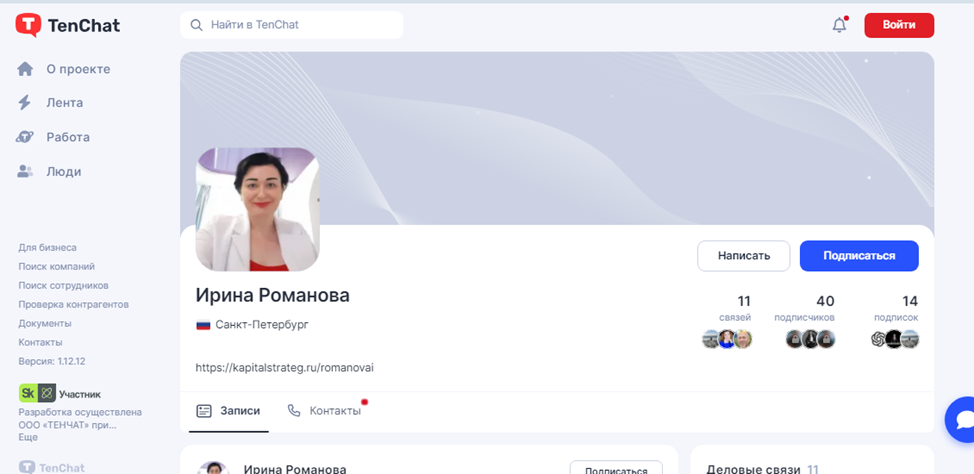Open Ирина Романова's profile photo
The image size is (974, 474).
tap(258, 209)
